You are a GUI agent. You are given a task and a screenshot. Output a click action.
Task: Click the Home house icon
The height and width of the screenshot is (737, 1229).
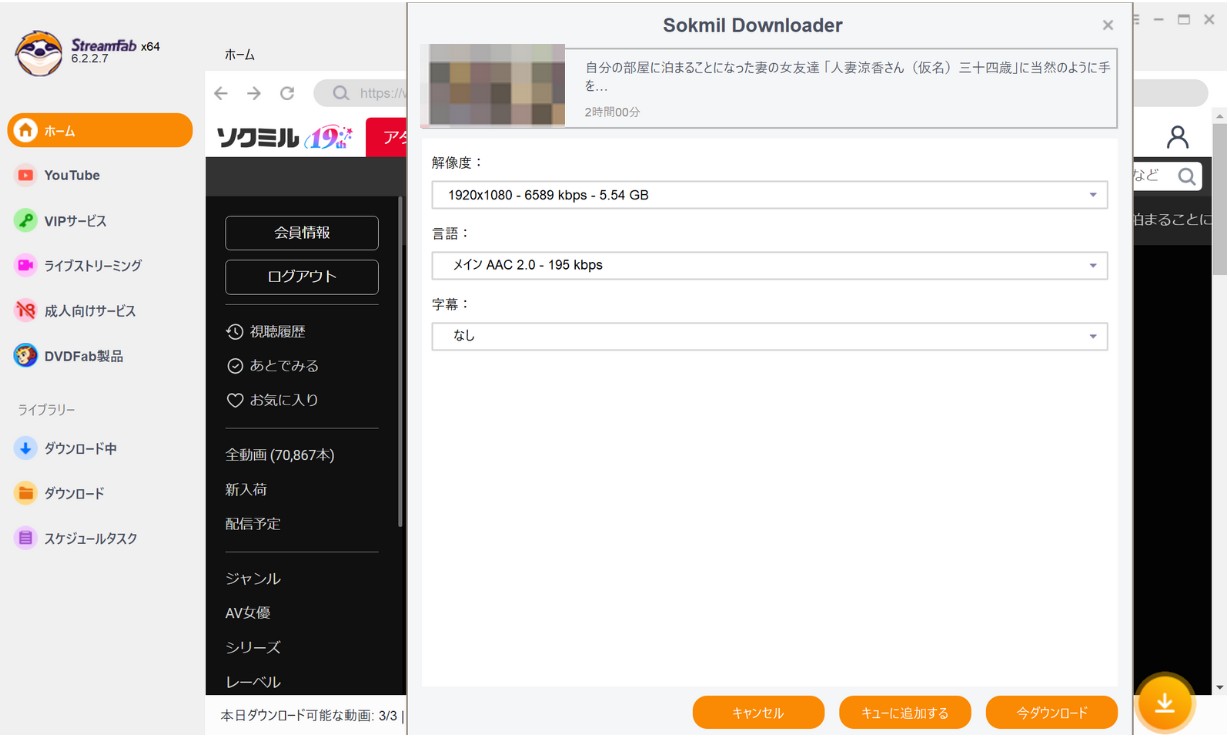[x=26, y=130]
